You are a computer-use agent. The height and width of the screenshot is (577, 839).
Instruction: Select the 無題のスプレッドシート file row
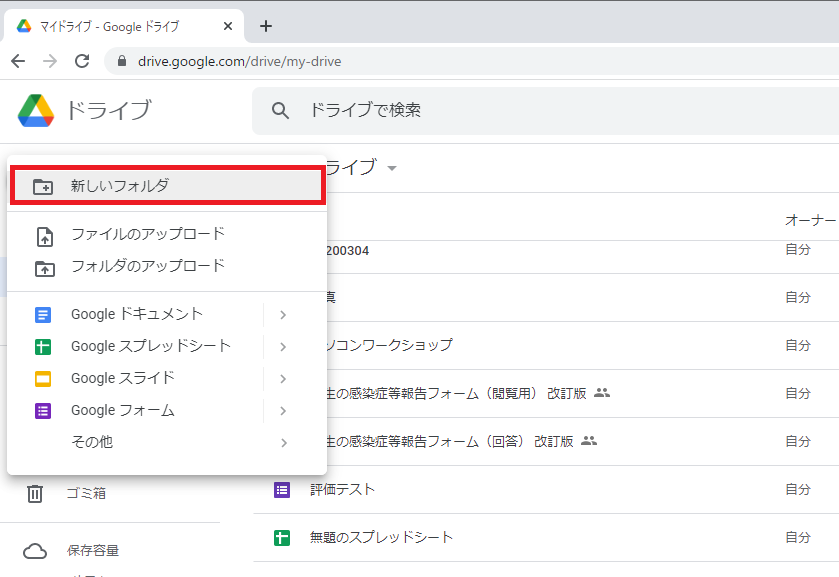(x=546, y=538)
